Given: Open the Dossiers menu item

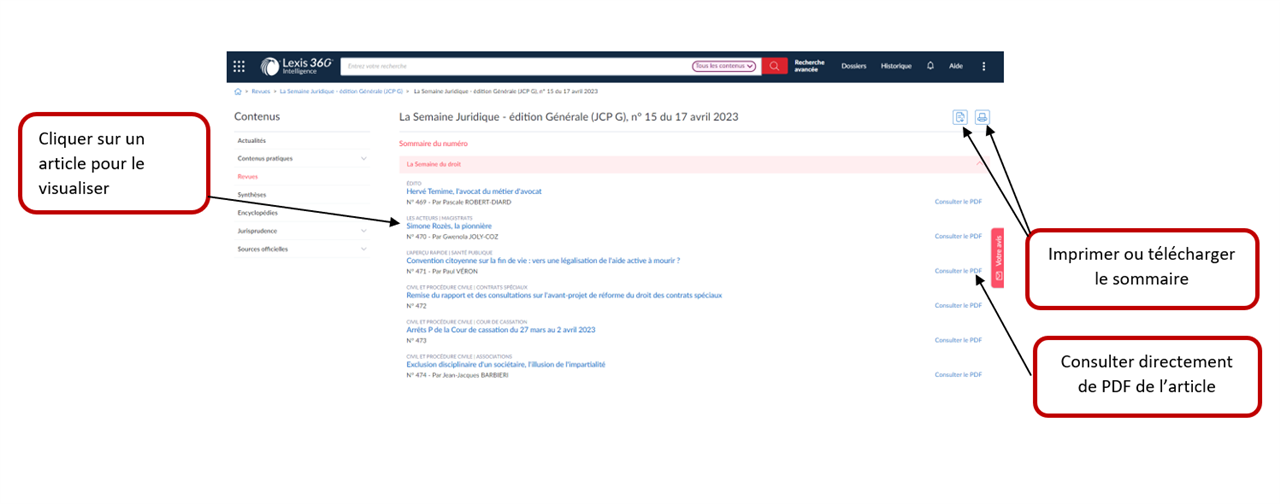Looking at the screenshot, I should [853, 66].
